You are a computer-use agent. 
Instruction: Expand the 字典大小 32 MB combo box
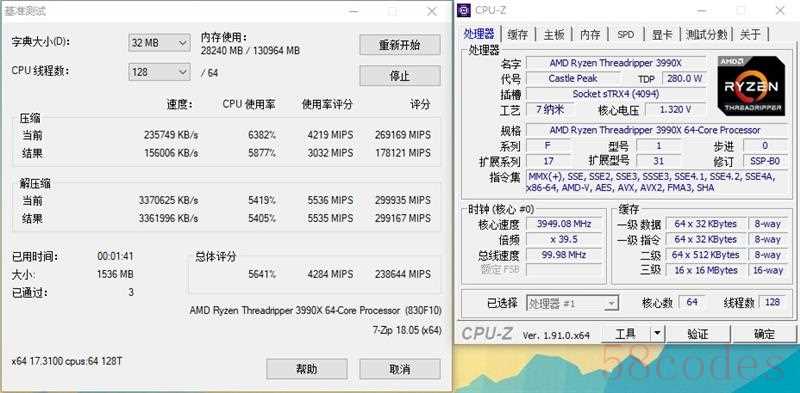point(159,43)
